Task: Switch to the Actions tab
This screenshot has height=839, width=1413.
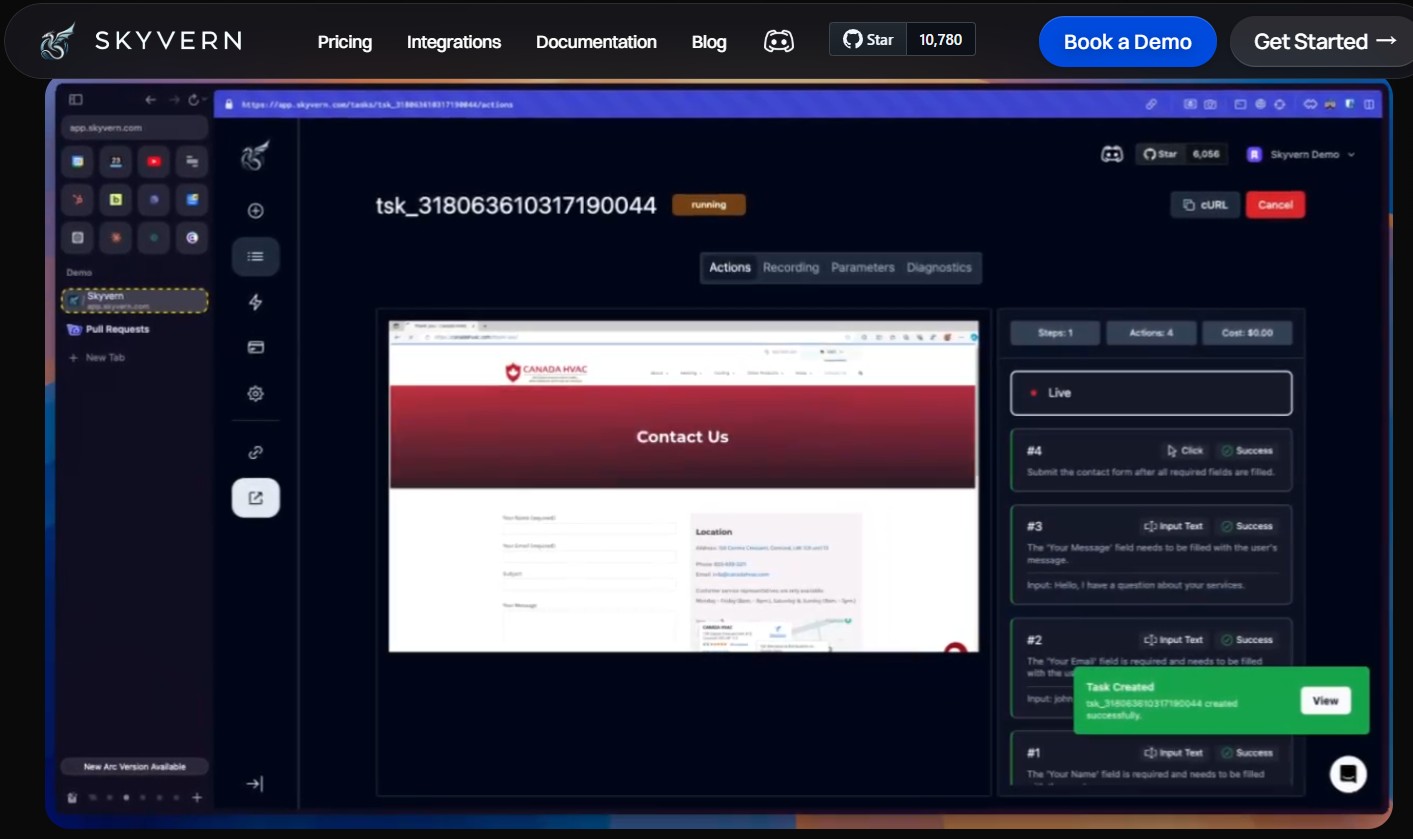Action: [x=730, y=267]
